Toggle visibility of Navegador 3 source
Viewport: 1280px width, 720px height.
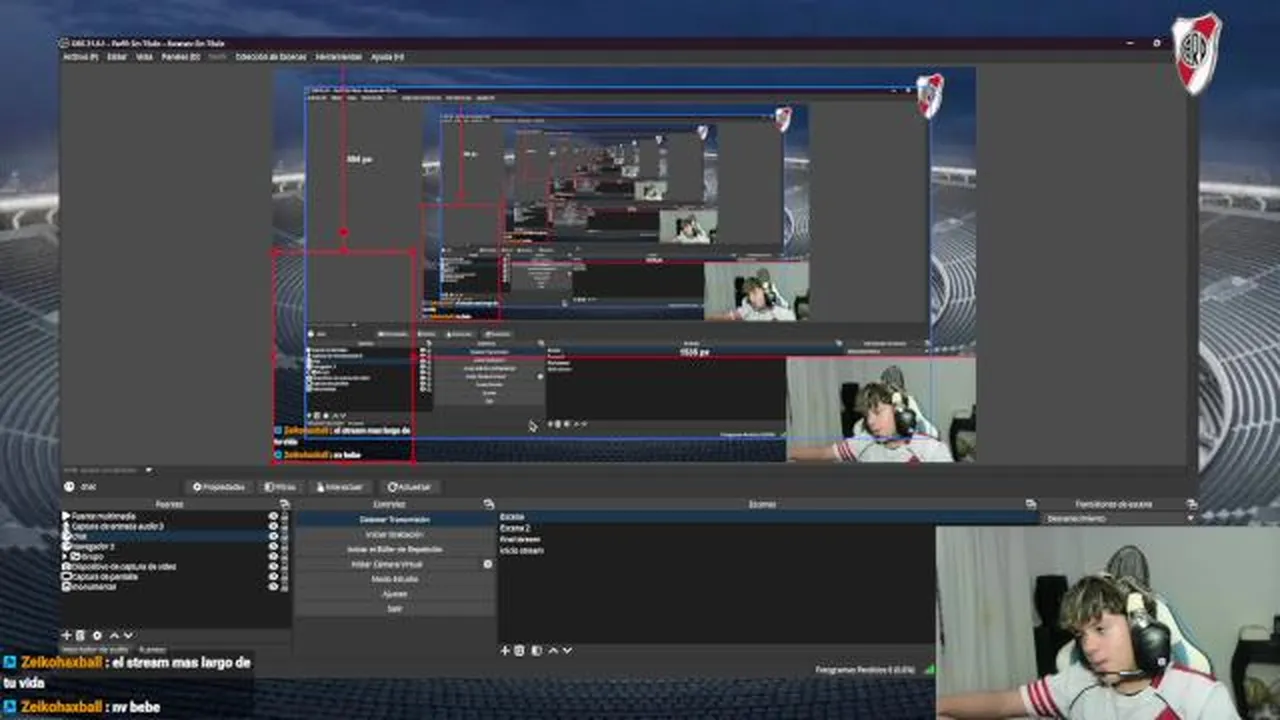[x=273, y=547]
